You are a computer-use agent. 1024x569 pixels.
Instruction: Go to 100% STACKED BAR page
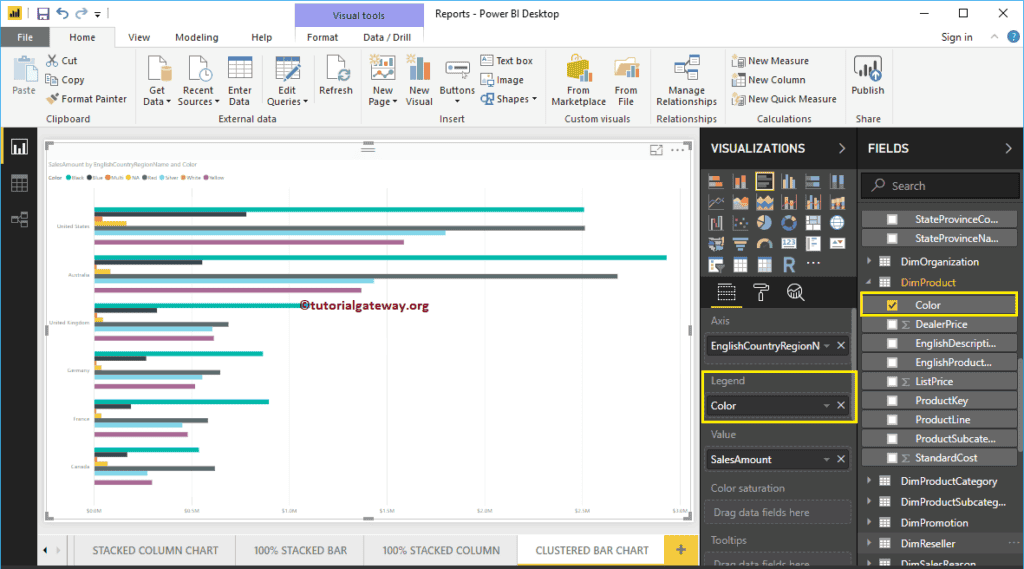[300, 550]
